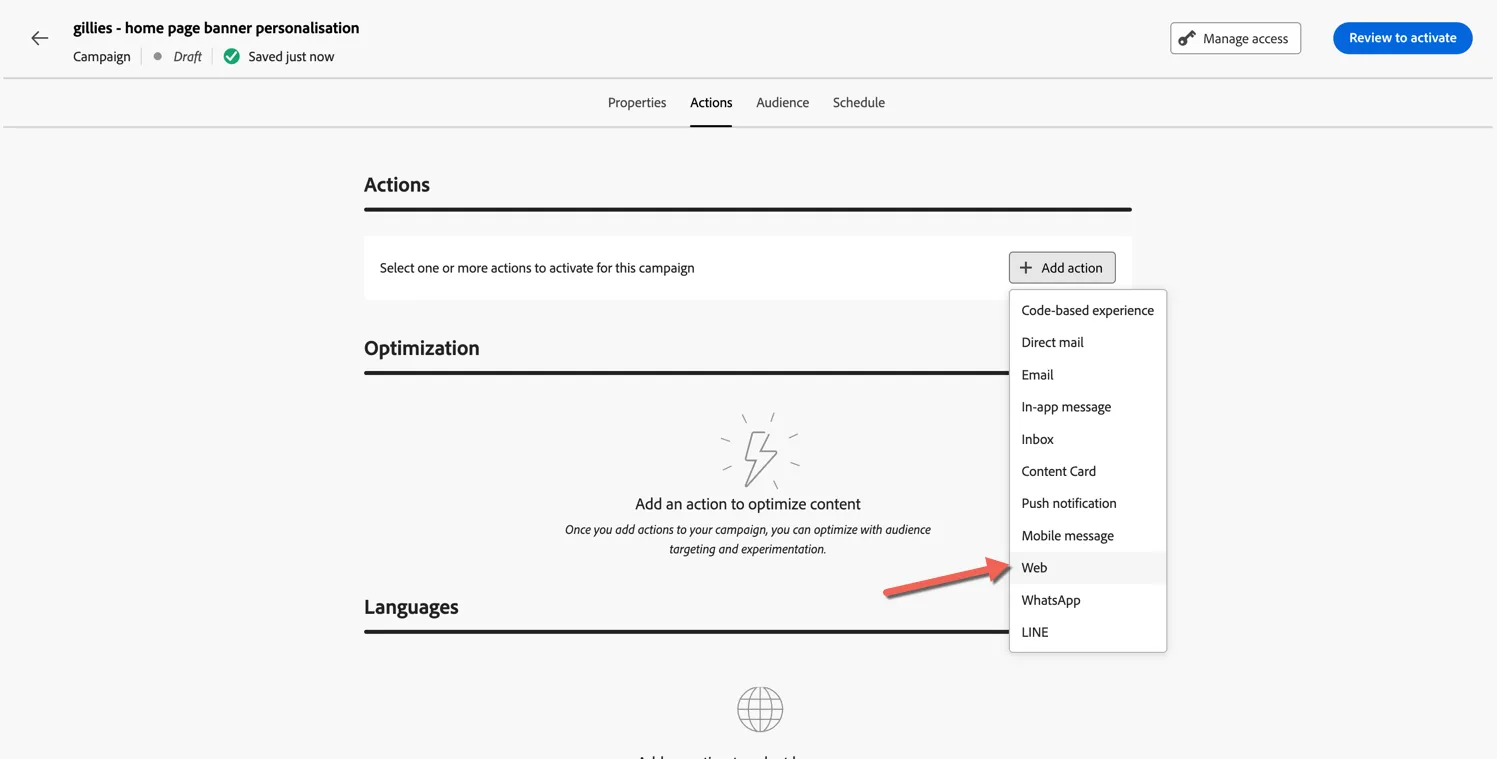
Task: Click 'Saved just now' status text
Action: tap(291, 57)
